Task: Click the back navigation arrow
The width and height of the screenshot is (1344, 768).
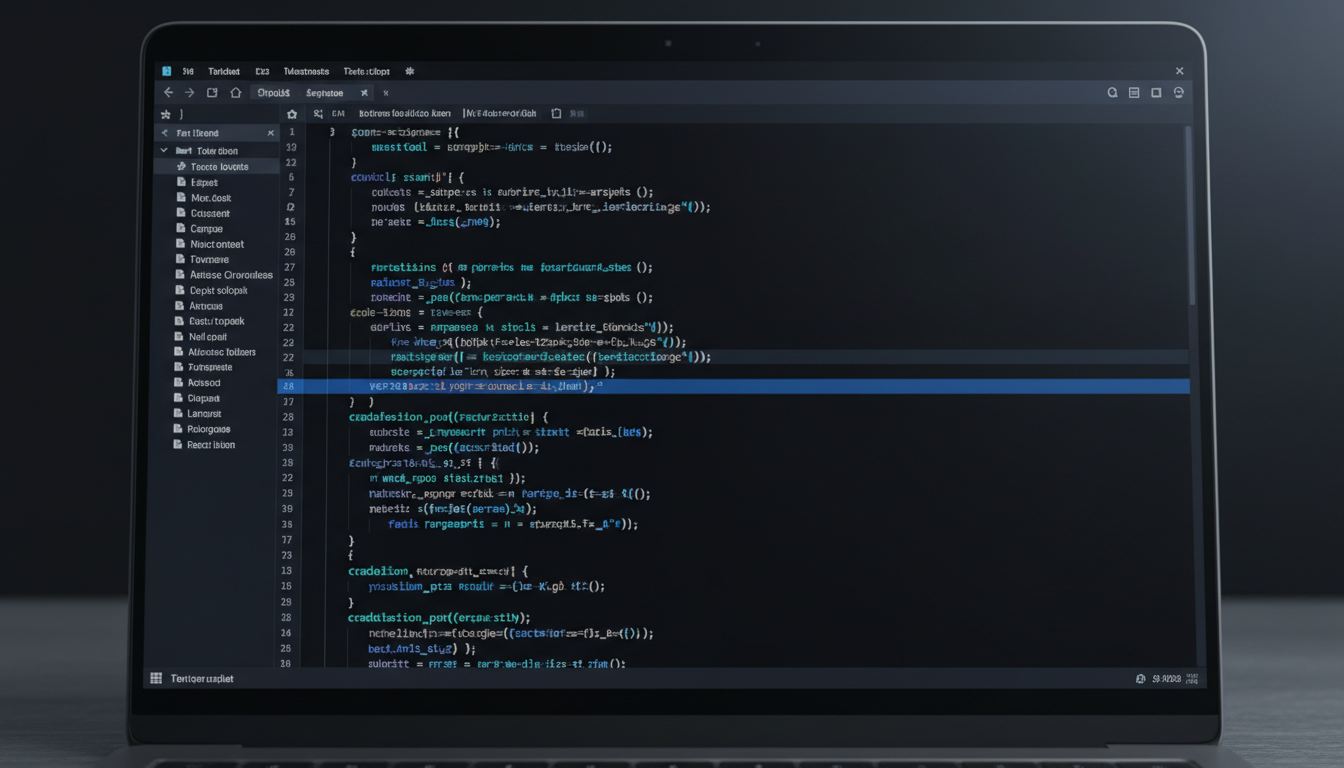Action: coord(168,93)
